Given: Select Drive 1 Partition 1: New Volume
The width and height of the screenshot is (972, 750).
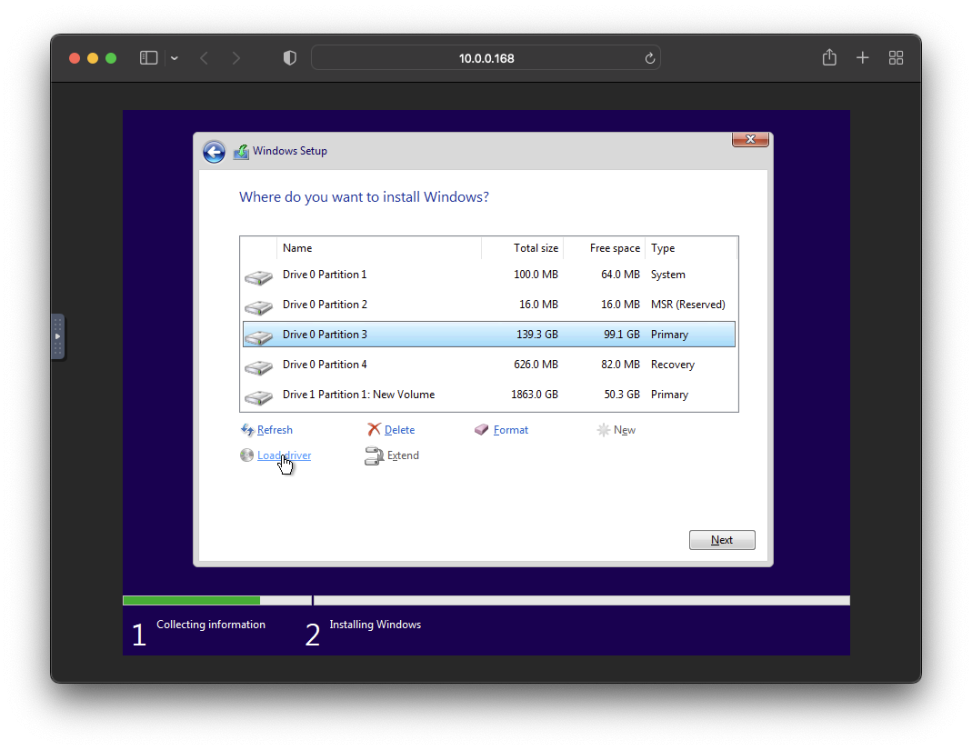Looking at the screenshot, I should pyautogui.click(x=489, y=394).
